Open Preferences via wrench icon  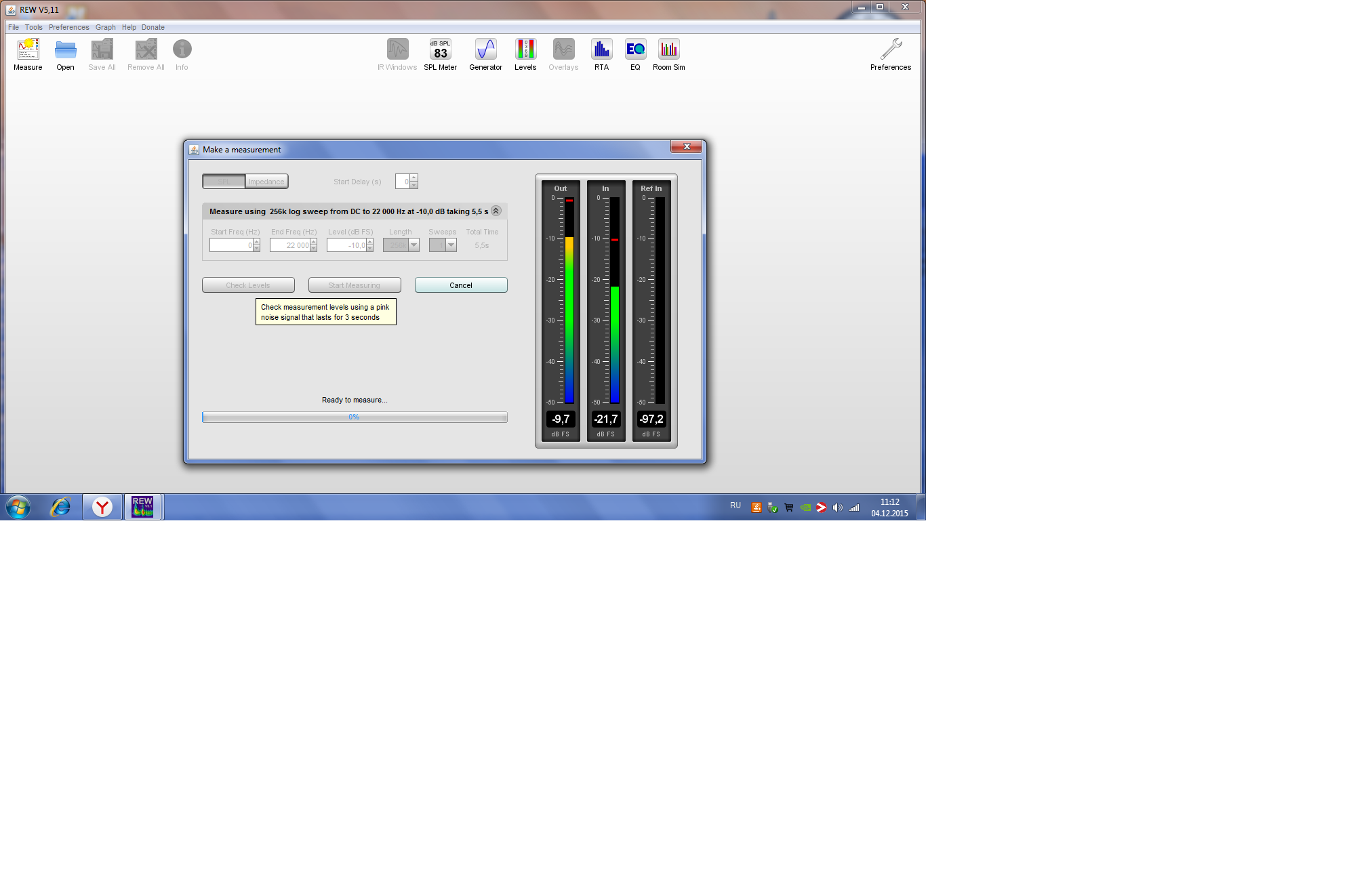pos(890,49)
